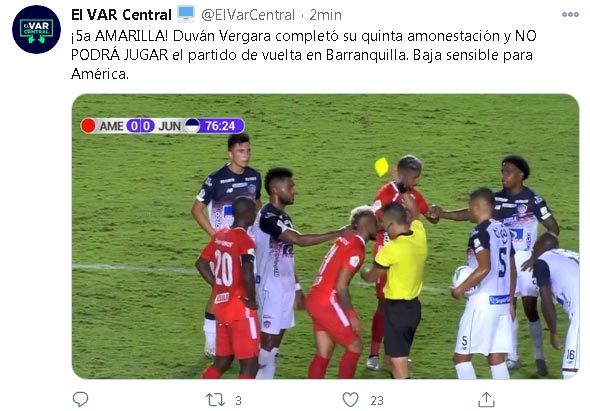The image size is (590, 411).
Task: Open the three-dot more options menu
Action: pyautogui.click(x=570, y=15)
